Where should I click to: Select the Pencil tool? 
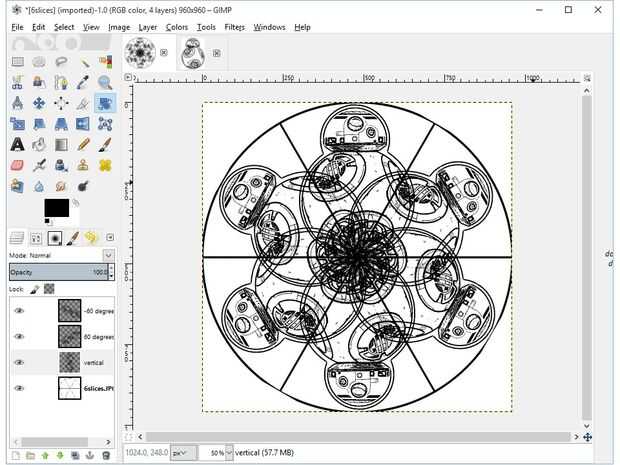tap(83, 145)
